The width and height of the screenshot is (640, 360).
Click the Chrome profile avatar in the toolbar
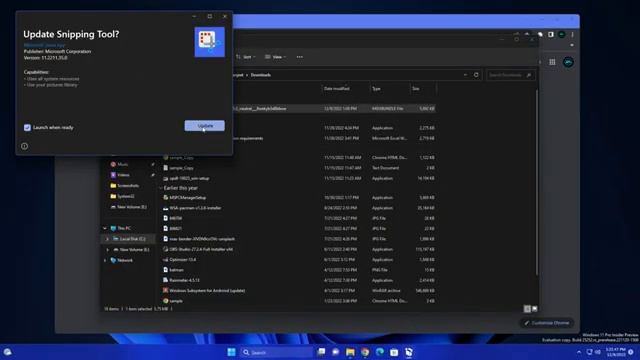tap(562, 35)
